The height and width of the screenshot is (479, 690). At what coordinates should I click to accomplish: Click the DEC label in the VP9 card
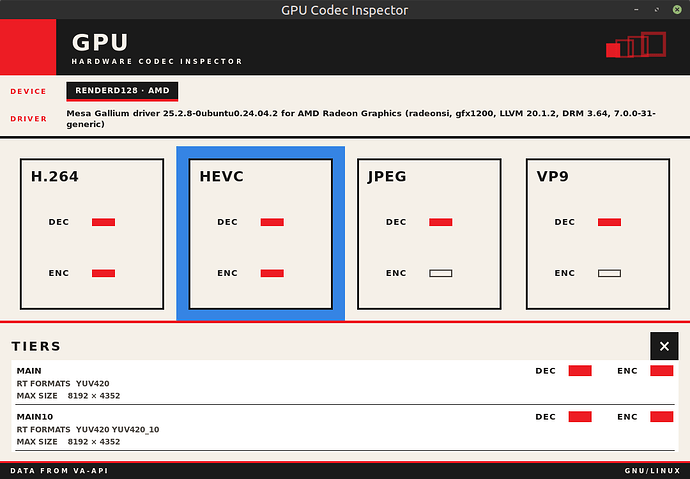(565, 222)
